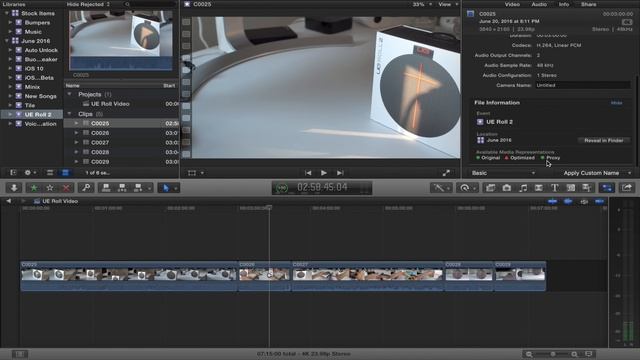Viewport: 640px width, 360px height.
Task: Go back in timeline history arrow
Action: click(x=9, y=201)
